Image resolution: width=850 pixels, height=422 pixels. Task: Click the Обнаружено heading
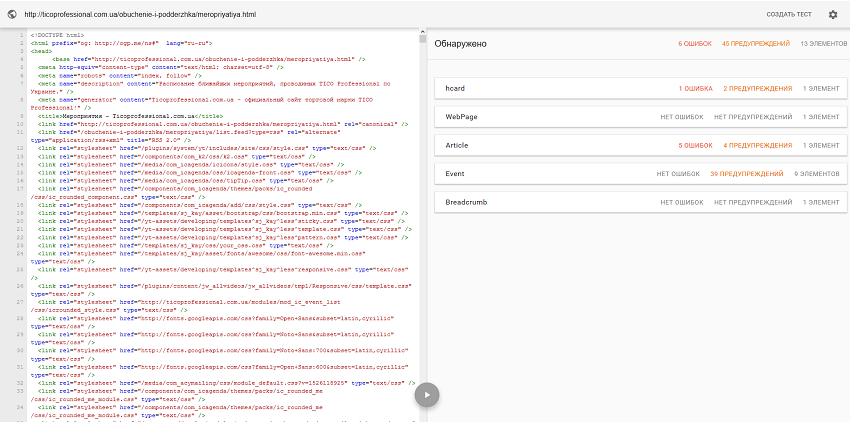click(x=460, y=45)
